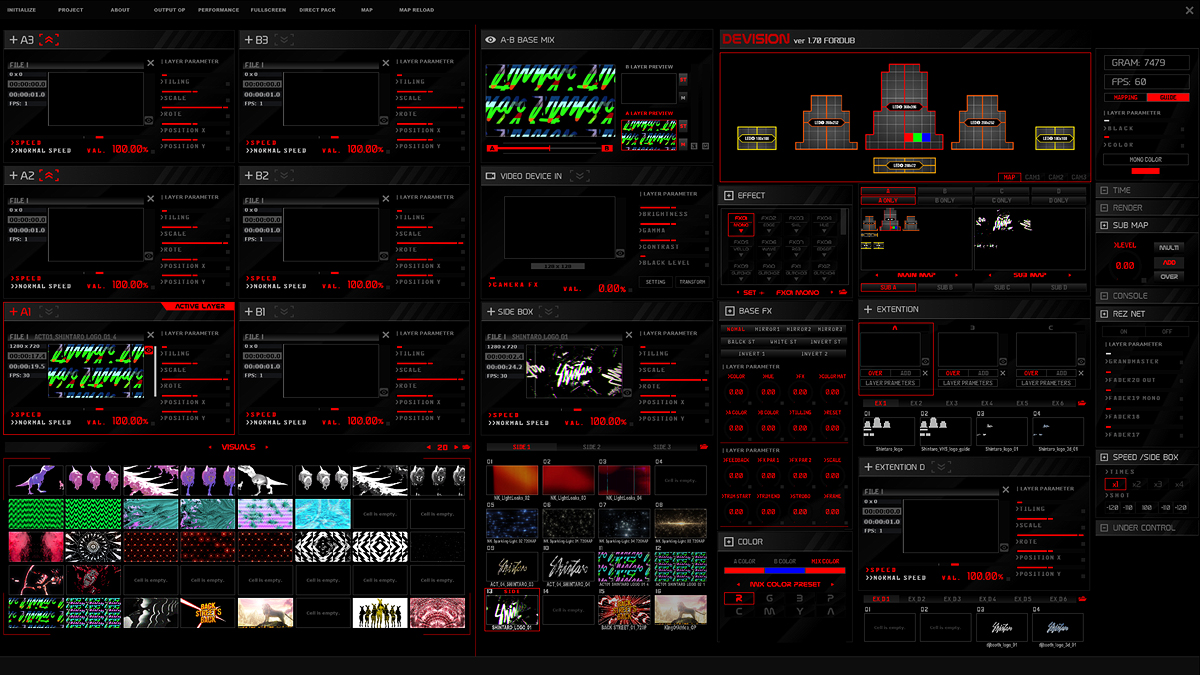Switch to the SIDE 2 tab
This screenshot has width=1200, height=675.
592,447
